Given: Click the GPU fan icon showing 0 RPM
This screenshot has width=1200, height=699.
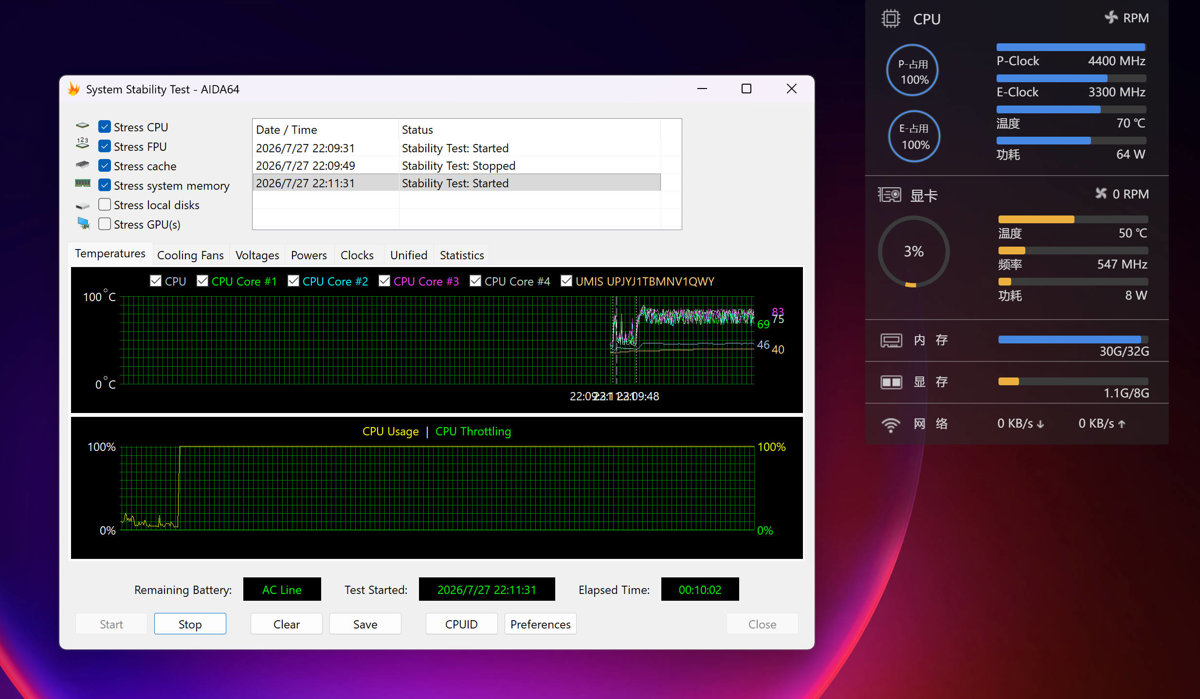Looking at the screenshot, I should (x=1101, y=194).
